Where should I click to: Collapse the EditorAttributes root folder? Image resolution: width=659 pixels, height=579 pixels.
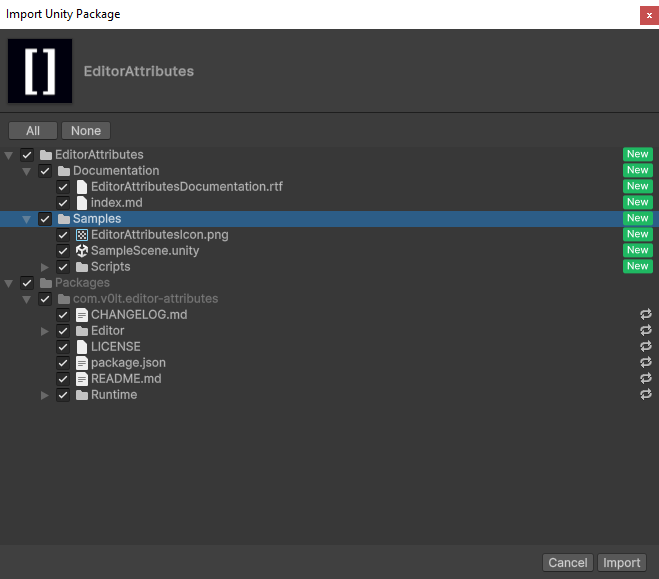pos(8,155)
